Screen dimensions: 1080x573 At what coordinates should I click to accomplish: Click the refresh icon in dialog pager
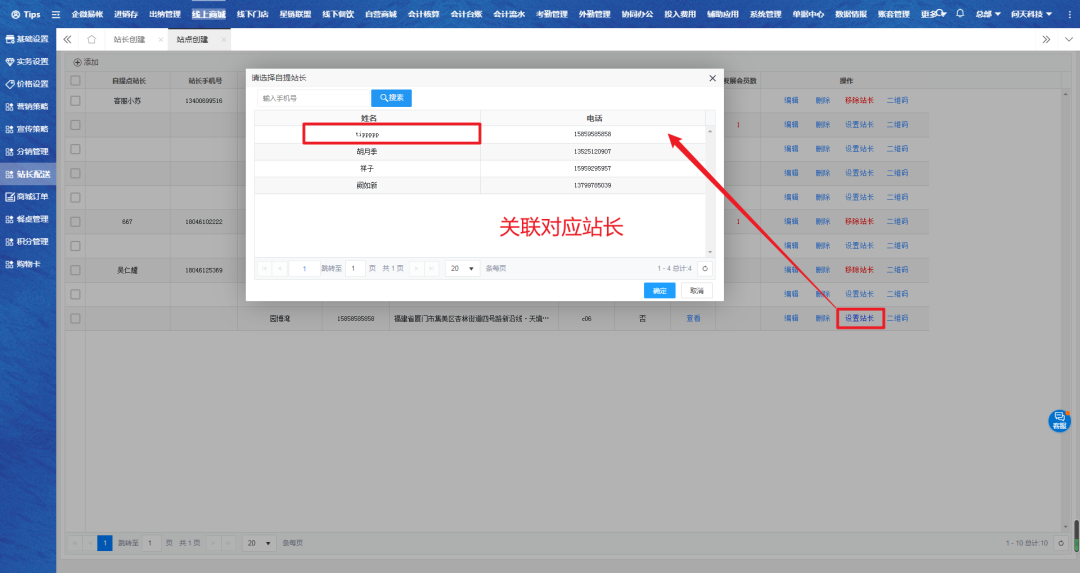(705, 268)
